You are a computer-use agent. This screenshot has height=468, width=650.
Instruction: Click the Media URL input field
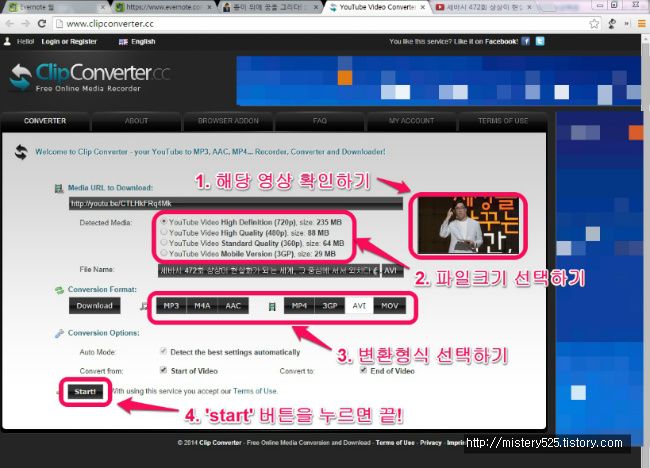pyautogui.click(x=235, y=204)
